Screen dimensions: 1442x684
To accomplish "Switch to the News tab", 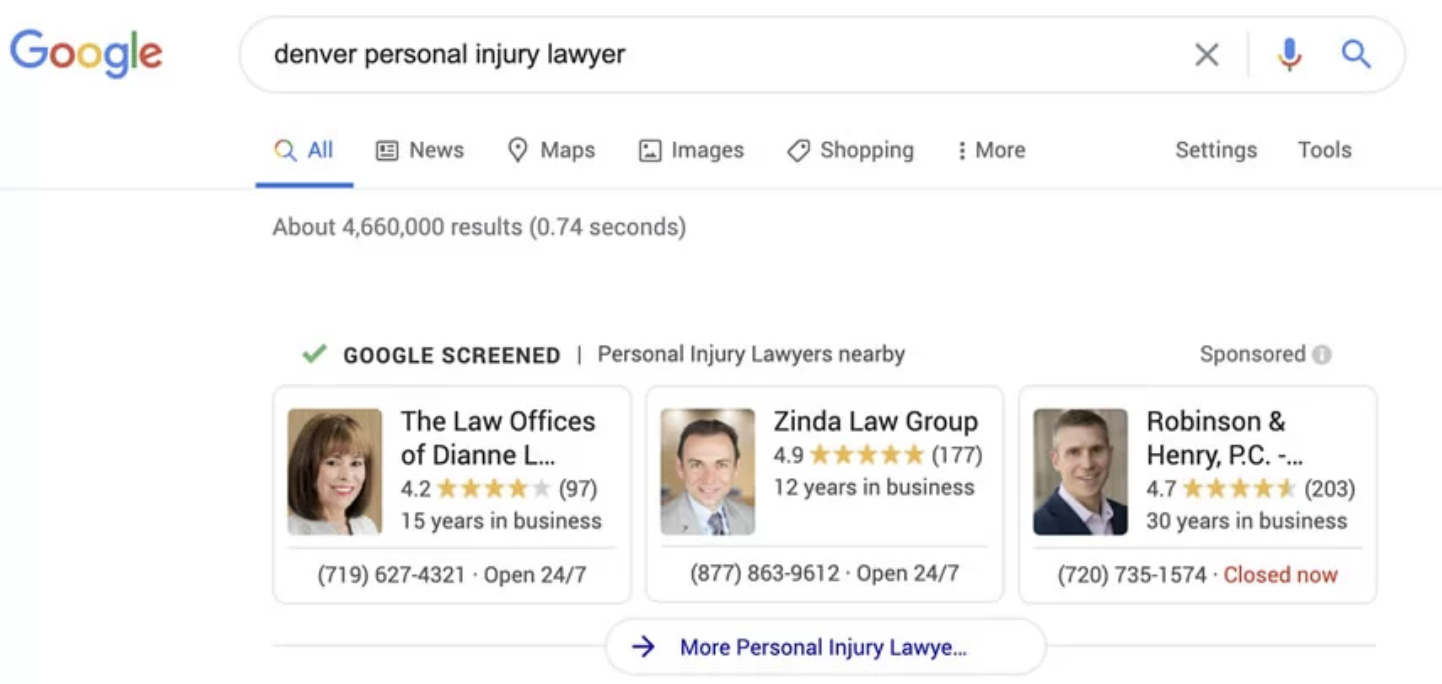I will (x=420, y=150).
